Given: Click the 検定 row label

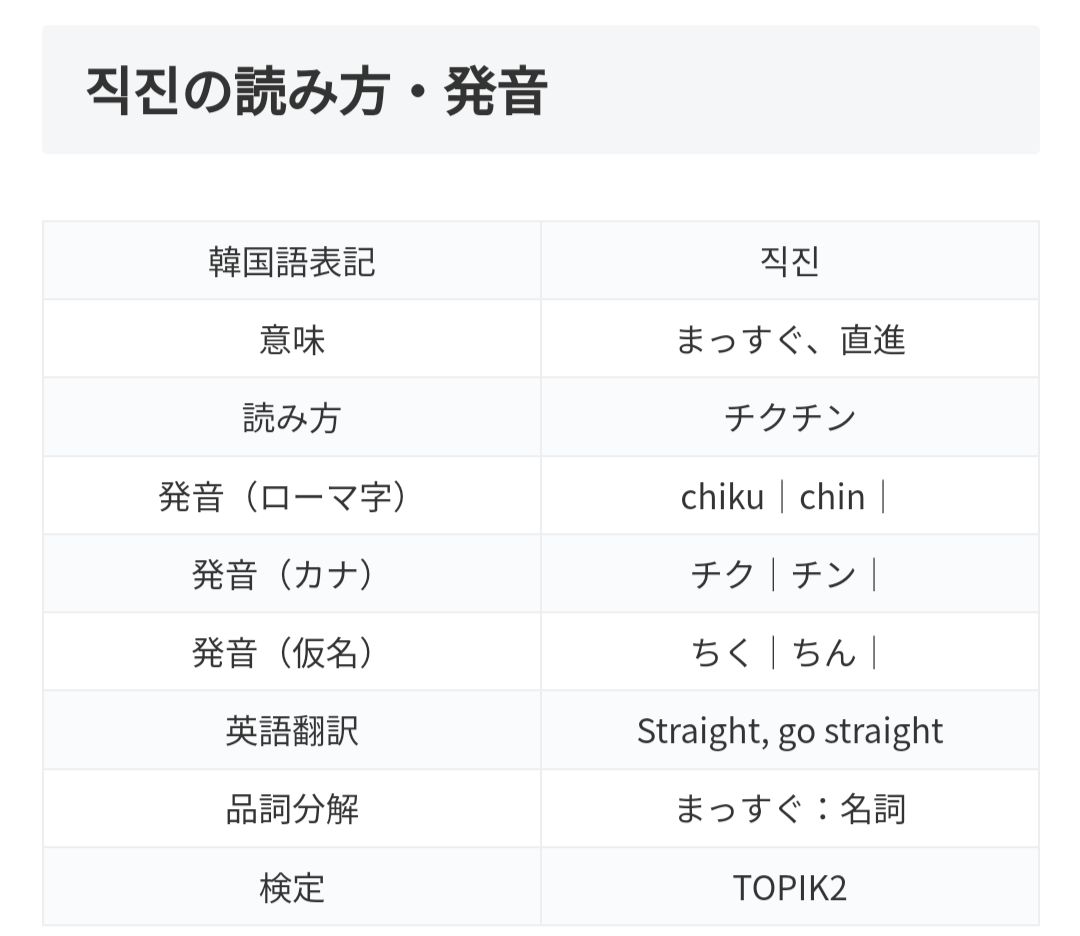Looking at the screenshot, I should coord(292,887).
